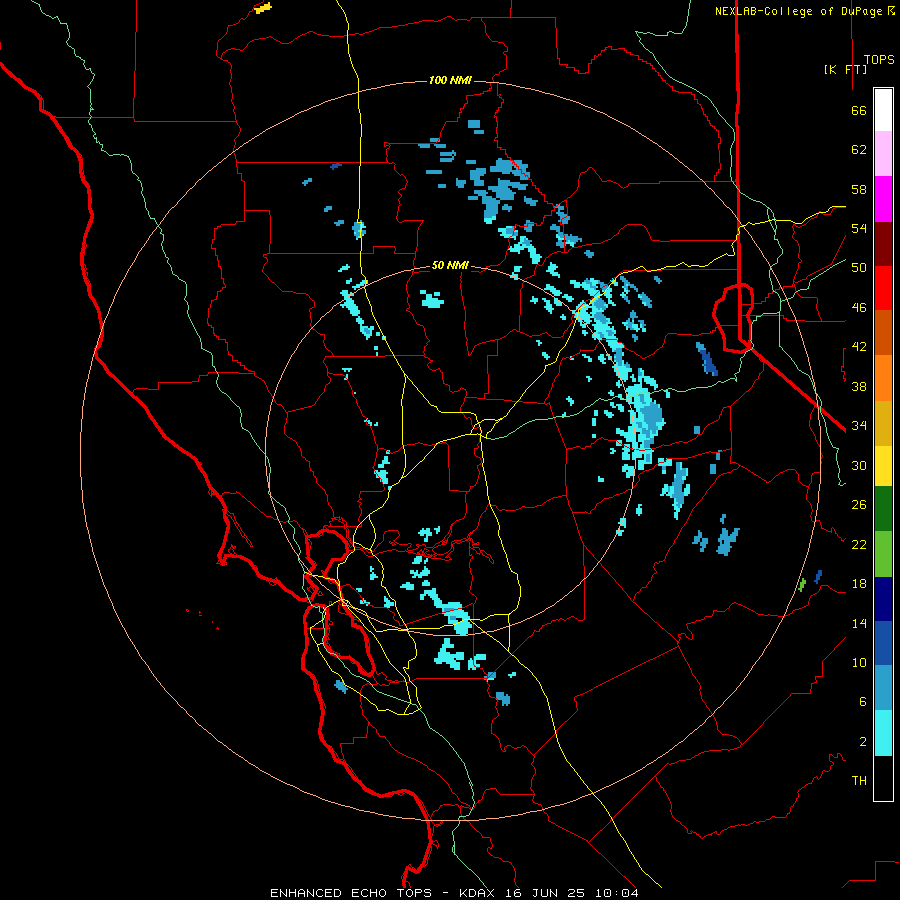Click the 10 legend value
This screenshot has height=900, width=900.
859,663
